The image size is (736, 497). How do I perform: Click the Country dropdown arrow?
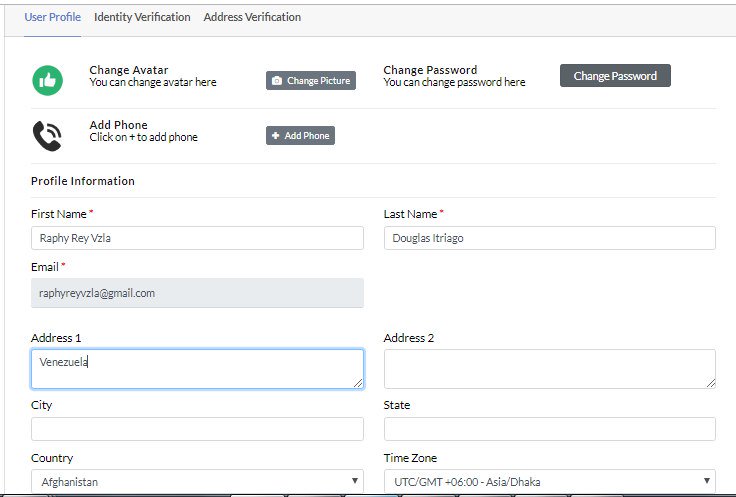[355, 481]
